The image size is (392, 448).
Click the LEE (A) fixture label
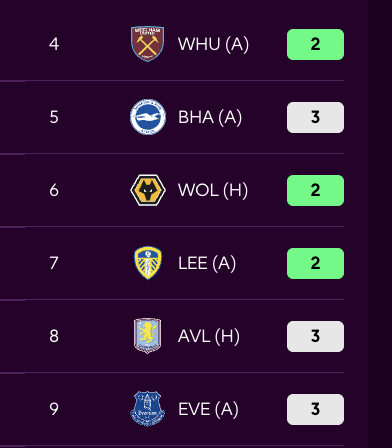pyautogui.click(x=207, y=263)
